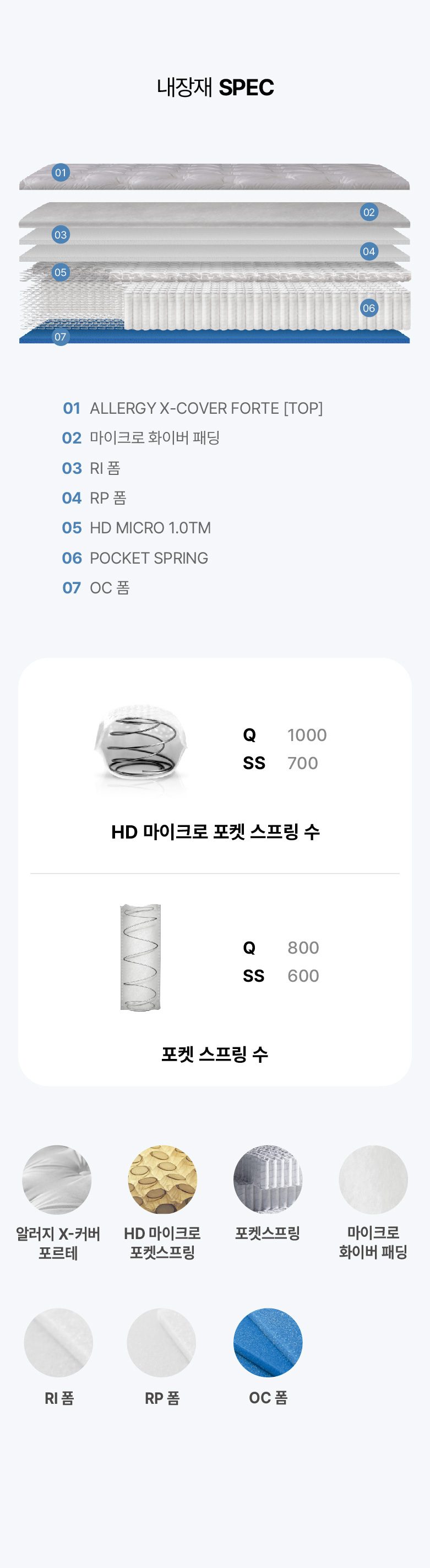Select the 알러지 X-커버 포르테 material thumbnail
430x1568 pixels.
tap(57, 1180)
